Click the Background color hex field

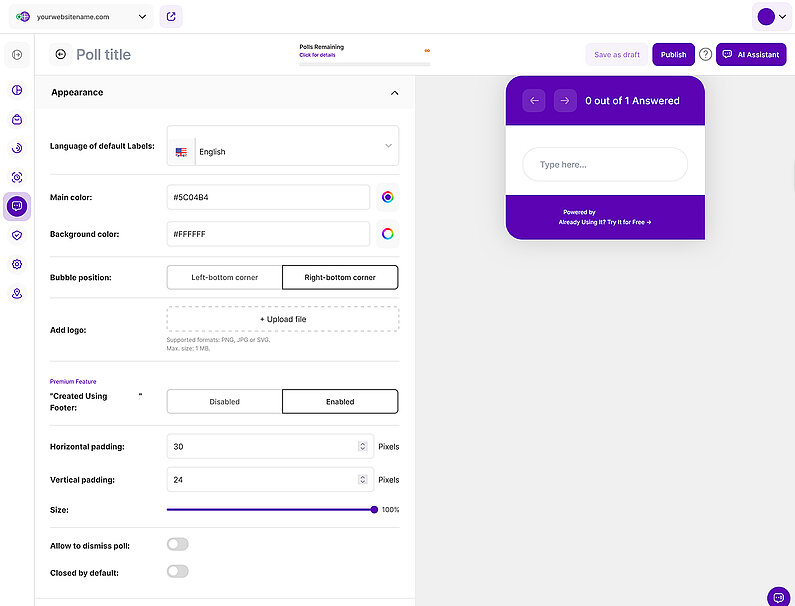click(x=268, y=234)
